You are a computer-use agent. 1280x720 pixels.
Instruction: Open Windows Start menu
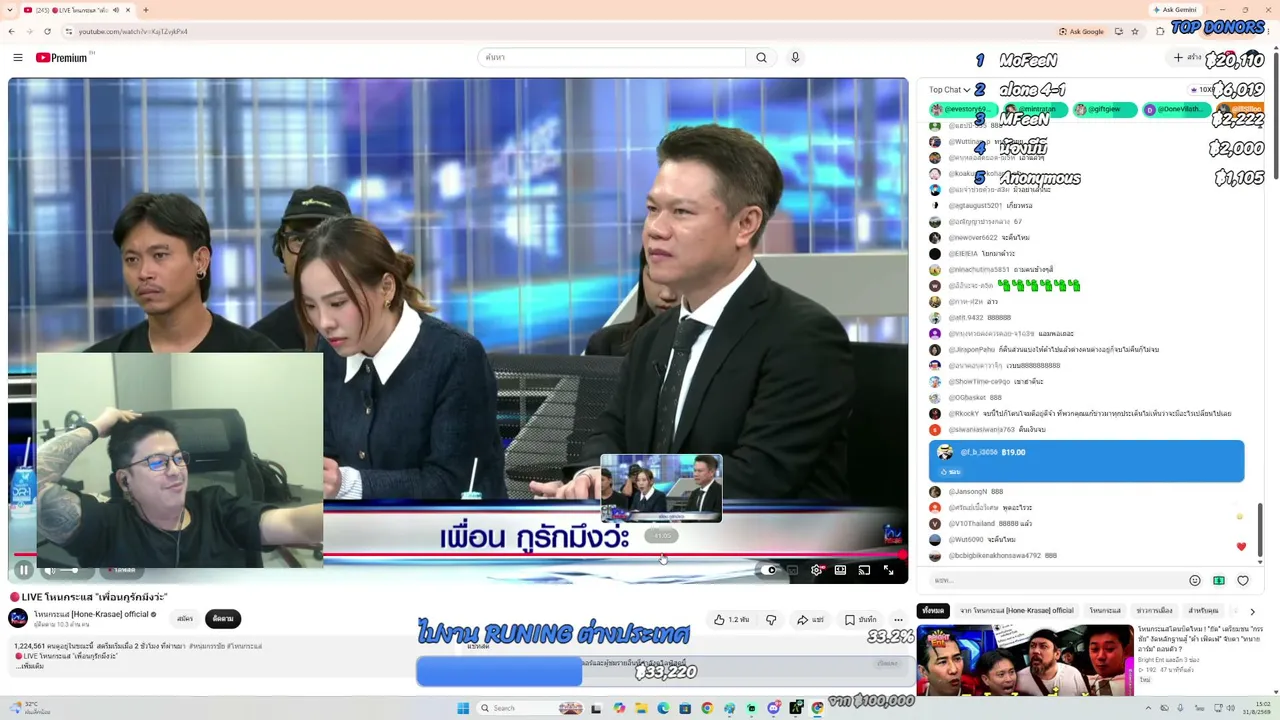click(463, 708)
